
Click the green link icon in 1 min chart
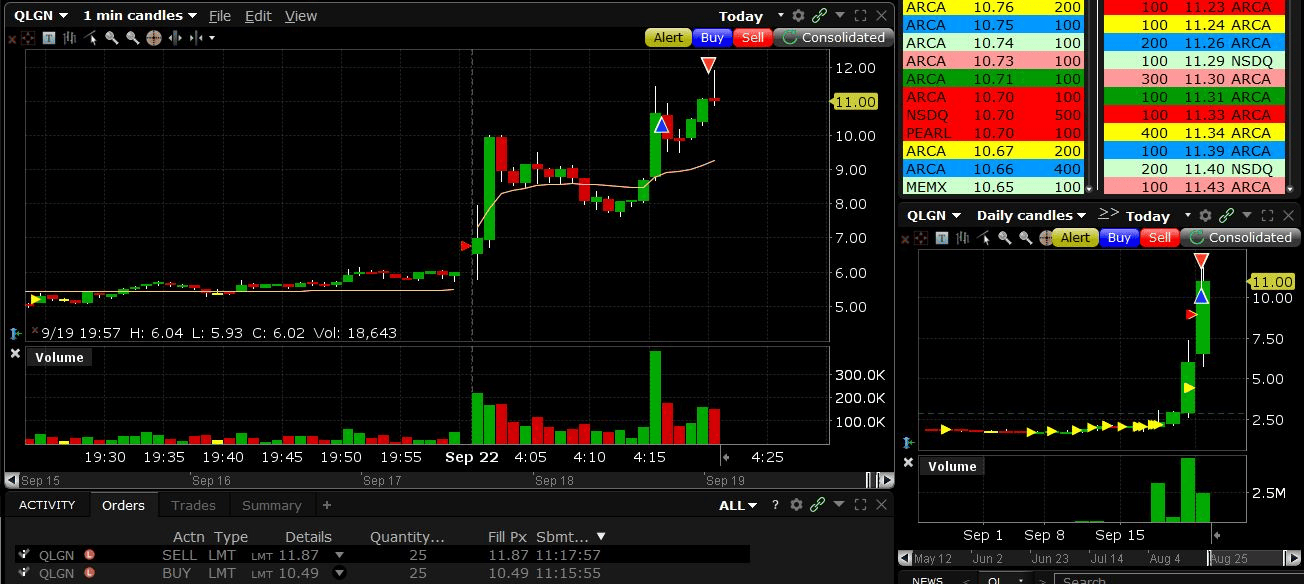(x=819, y=16)
